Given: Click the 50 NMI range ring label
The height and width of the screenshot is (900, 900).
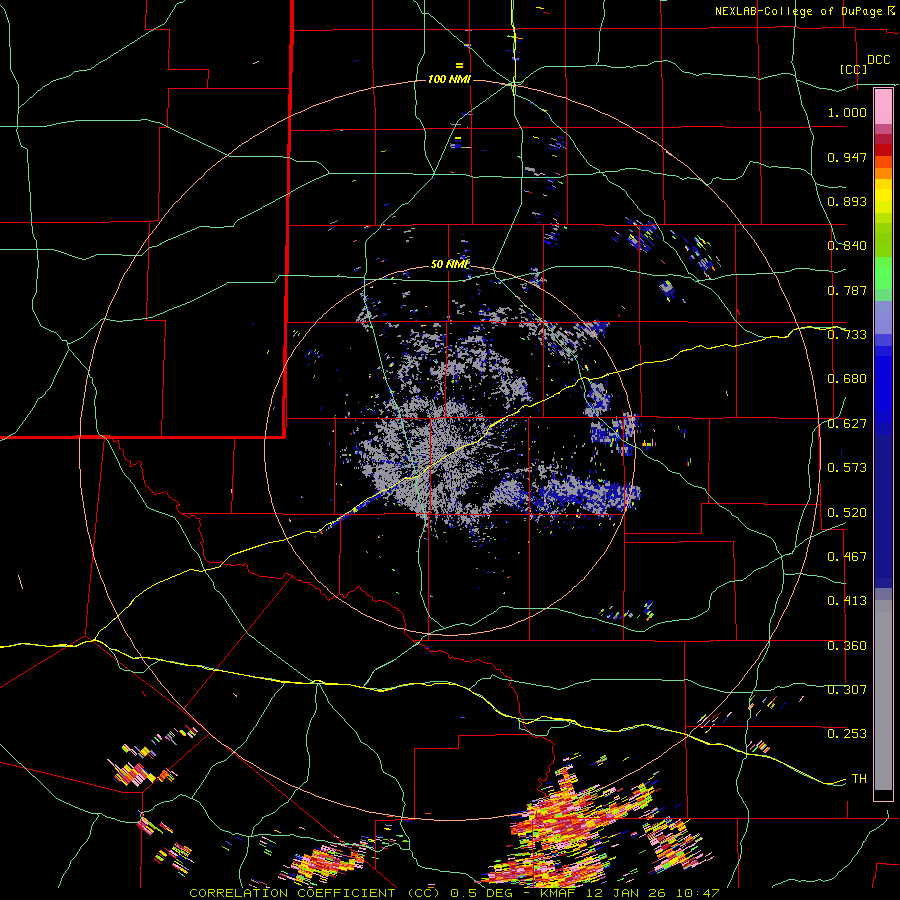Looking at the screenshot, I should pos(449,265).
